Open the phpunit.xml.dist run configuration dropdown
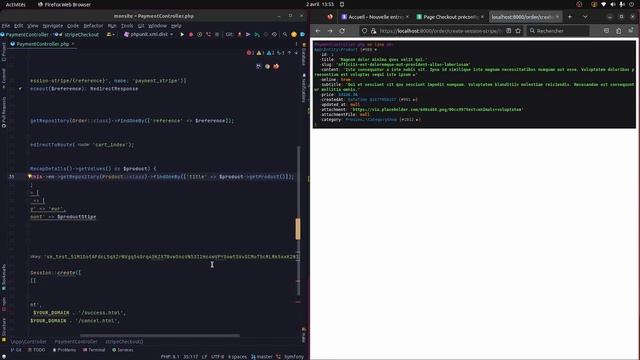 pyautogui.click(x=149, y=35)
